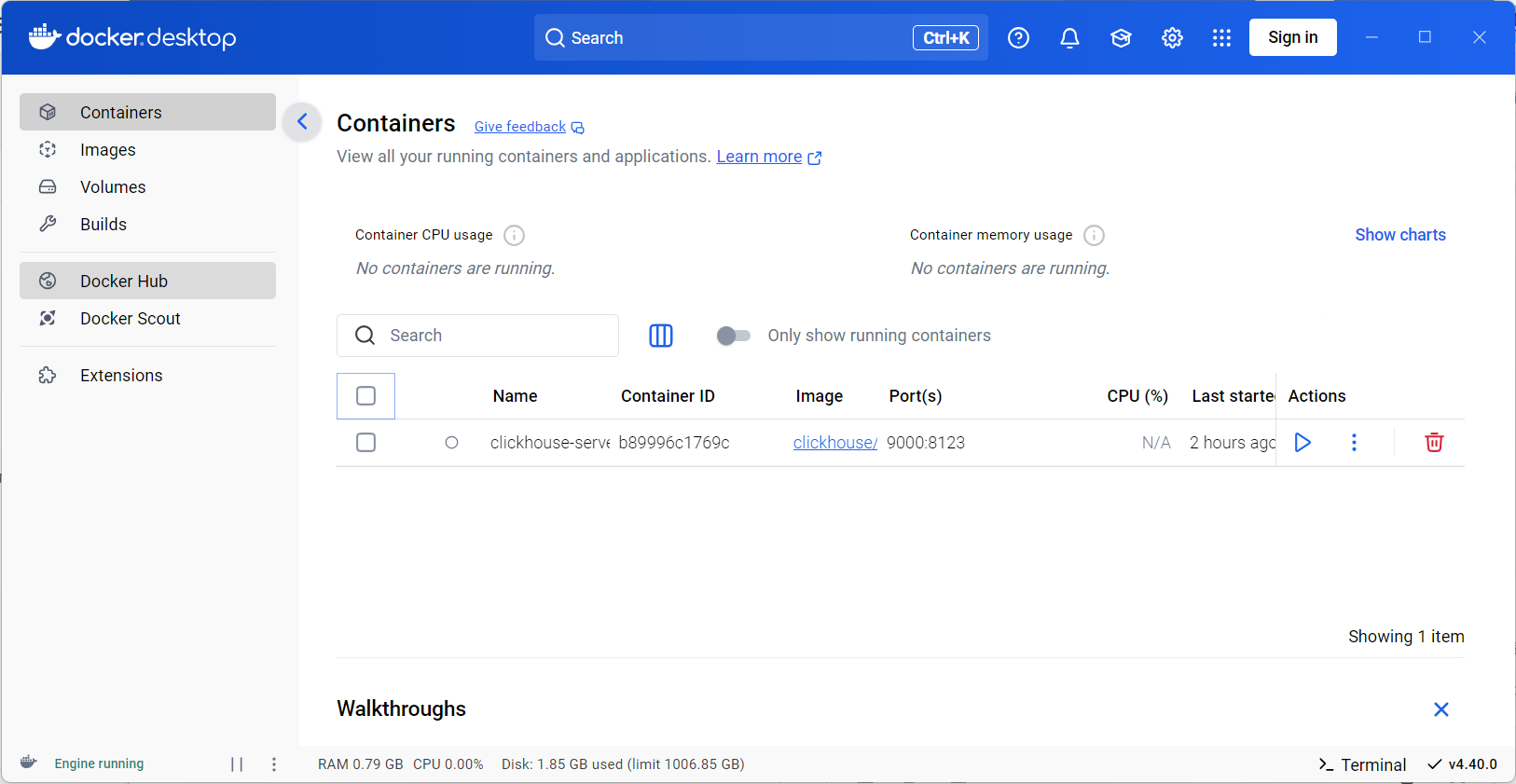Click the Engine running status label
This screenshot has height=784, width=1516.
[99, 763]
